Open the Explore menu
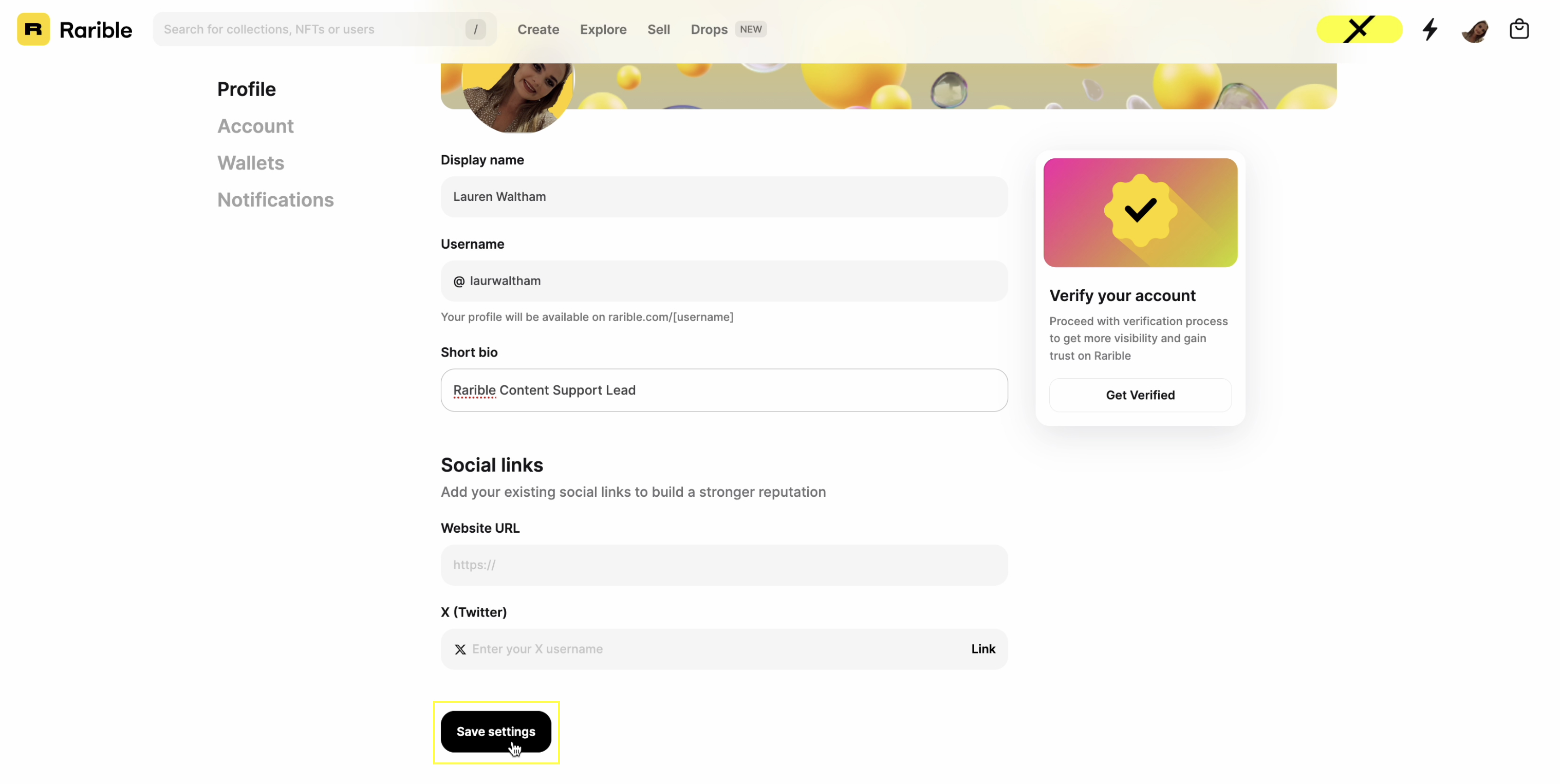Viewport: 1560px width, 784px height. (603, 29)
